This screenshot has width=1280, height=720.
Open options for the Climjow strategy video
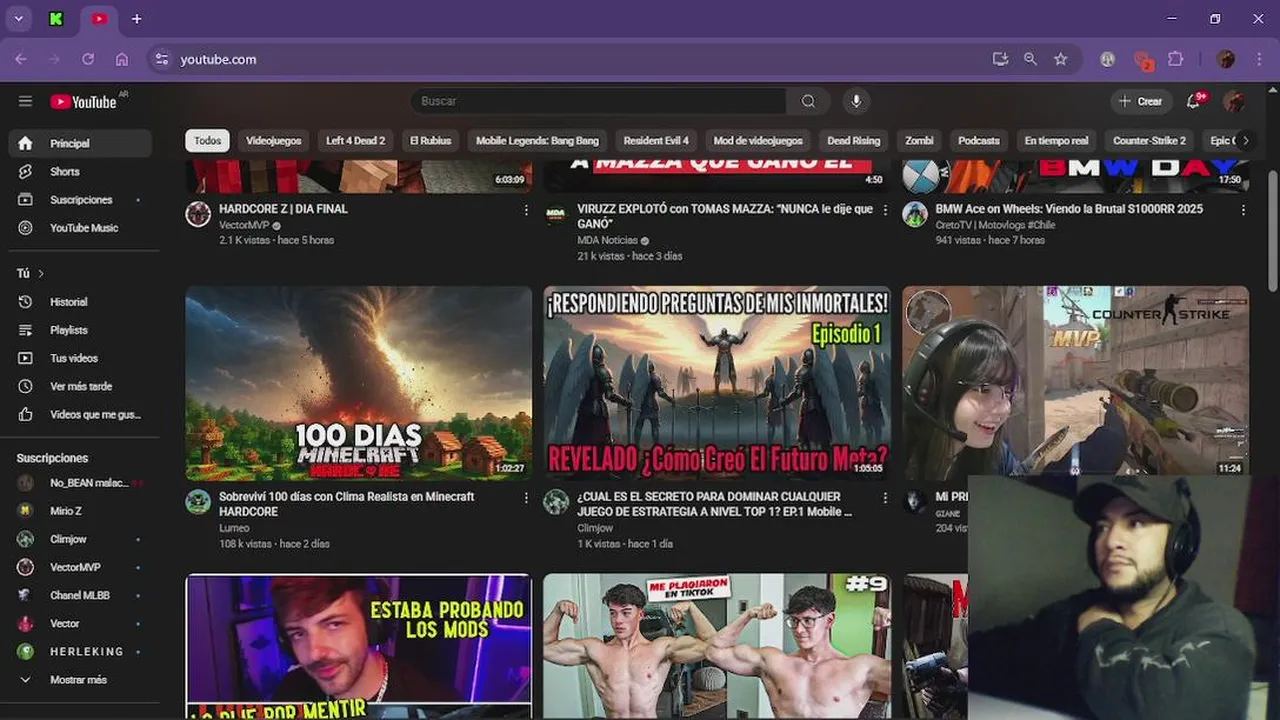point(885,497)
